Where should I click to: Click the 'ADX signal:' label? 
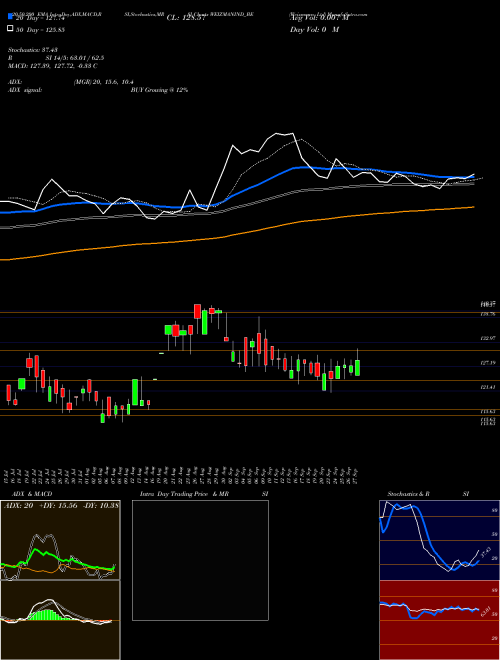click(x=24, y=90)
